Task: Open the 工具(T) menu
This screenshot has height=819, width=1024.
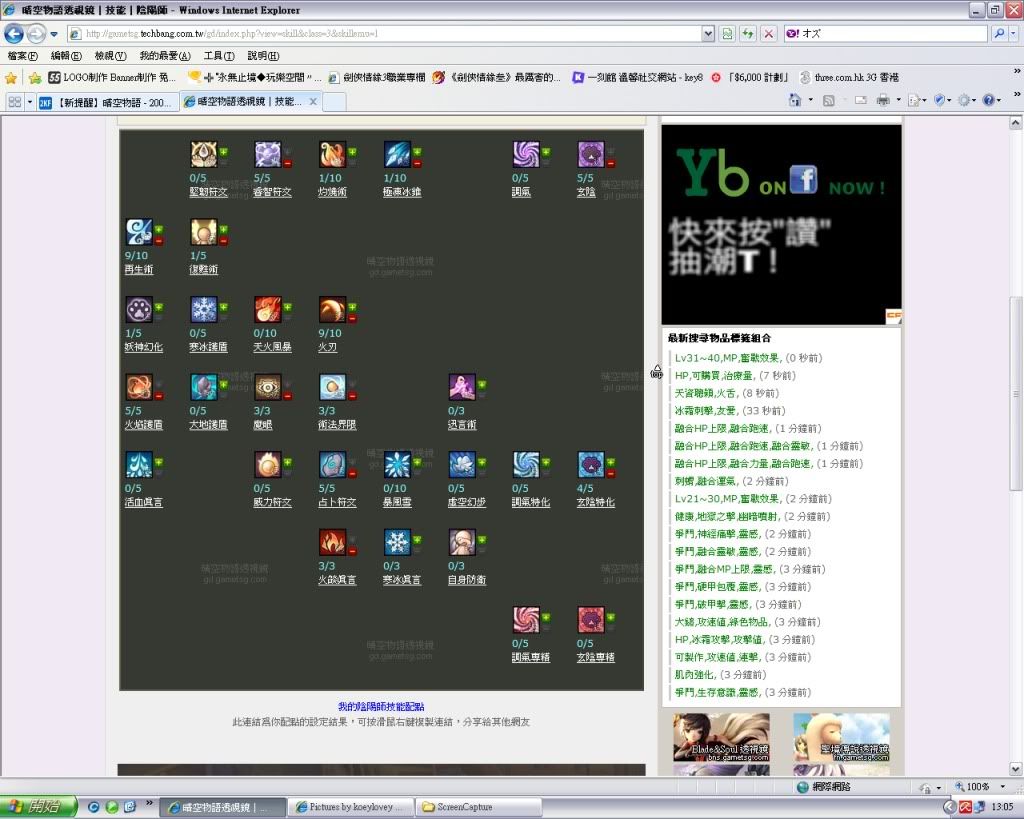Action: click(218, 56)
